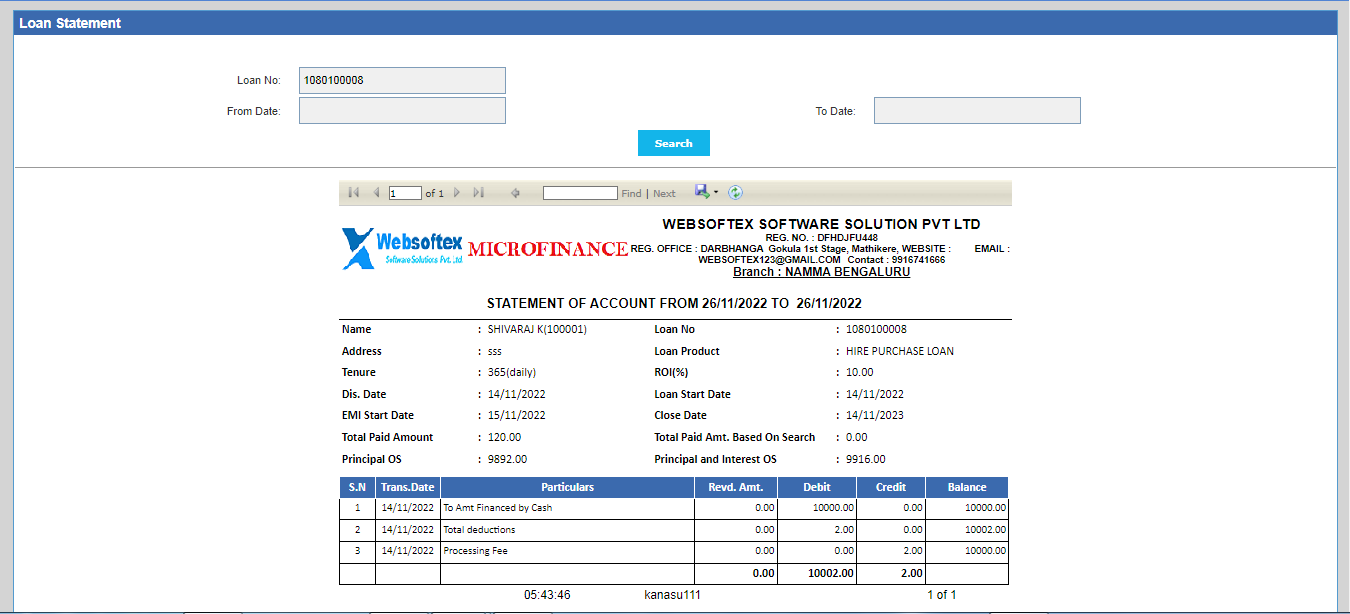Viewport: 1350px width, 614px height.
Task: Click the Find link in report toolbar
Action: coord(631,194)
